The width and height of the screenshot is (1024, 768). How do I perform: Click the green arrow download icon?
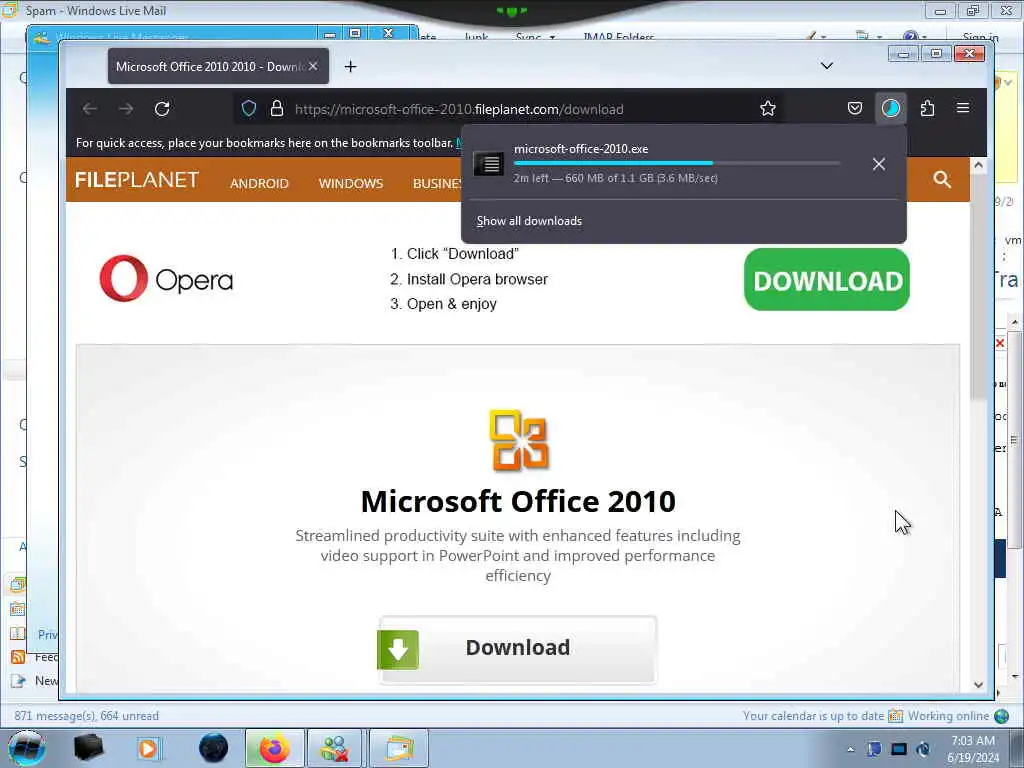(x=398, y=649)
